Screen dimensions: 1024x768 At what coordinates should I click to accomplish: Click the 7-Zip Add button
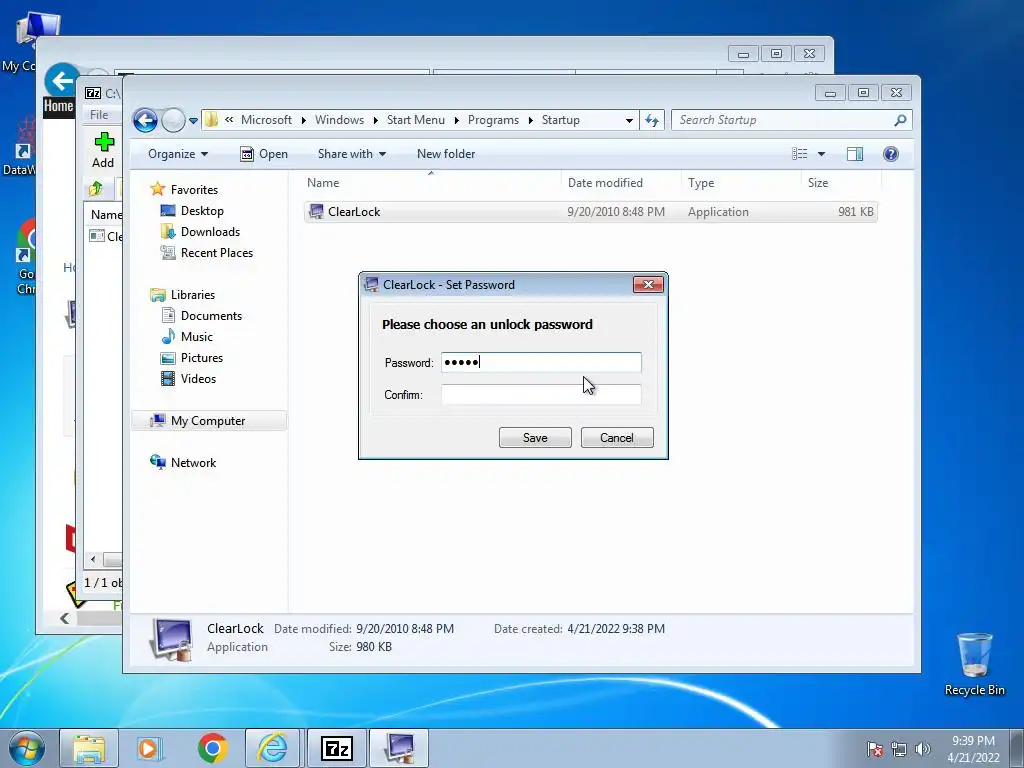[x=103, y=150]
